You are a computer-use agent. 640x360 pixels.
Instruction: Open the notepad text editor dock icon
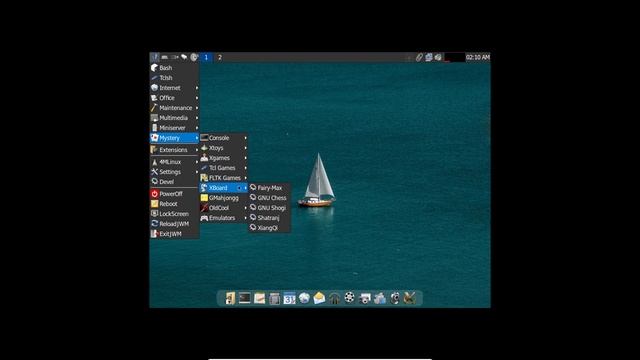260,298
